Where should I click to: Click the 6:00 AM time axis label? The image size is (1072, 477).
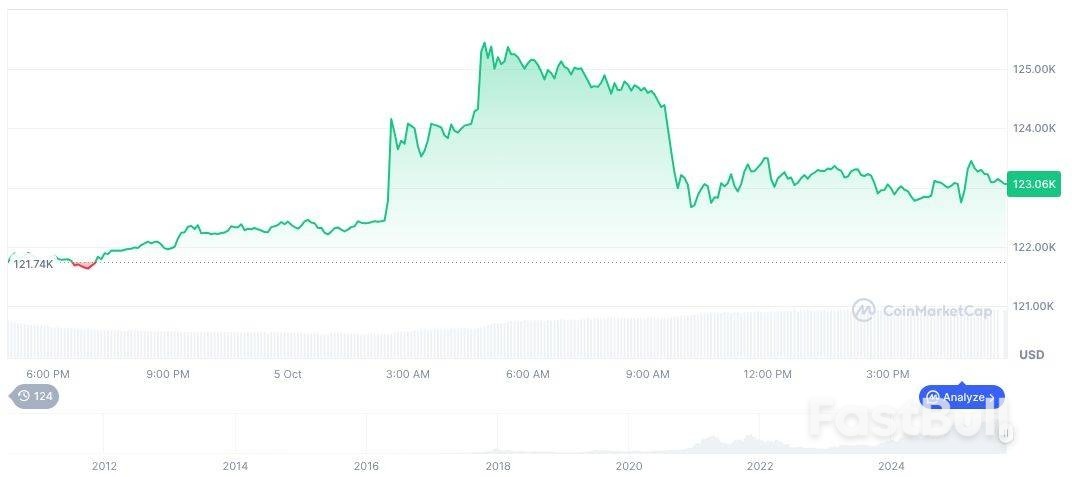pos(527,374)
